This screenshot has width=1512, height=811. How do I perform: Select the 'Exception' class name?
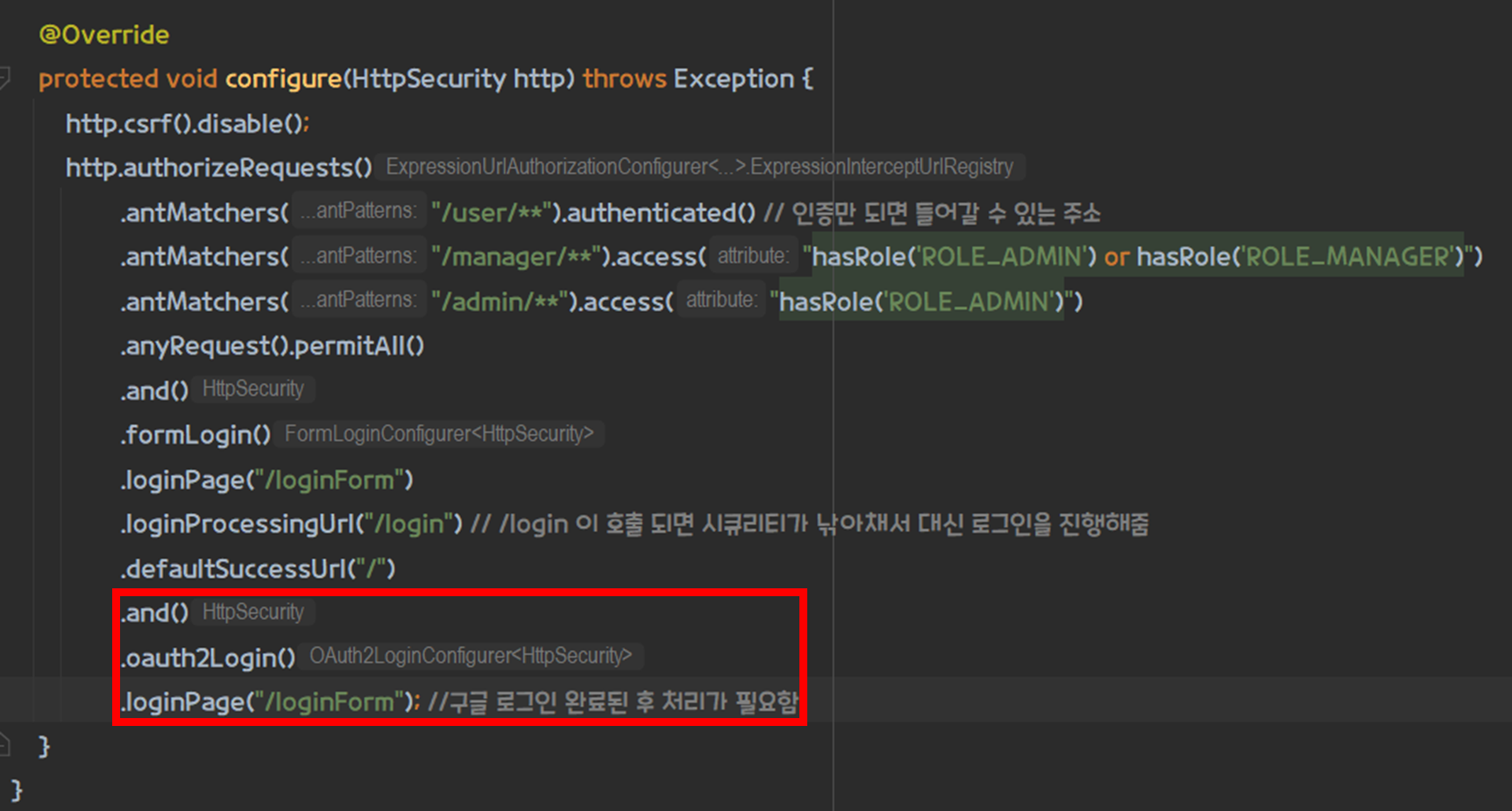(734, 79)
